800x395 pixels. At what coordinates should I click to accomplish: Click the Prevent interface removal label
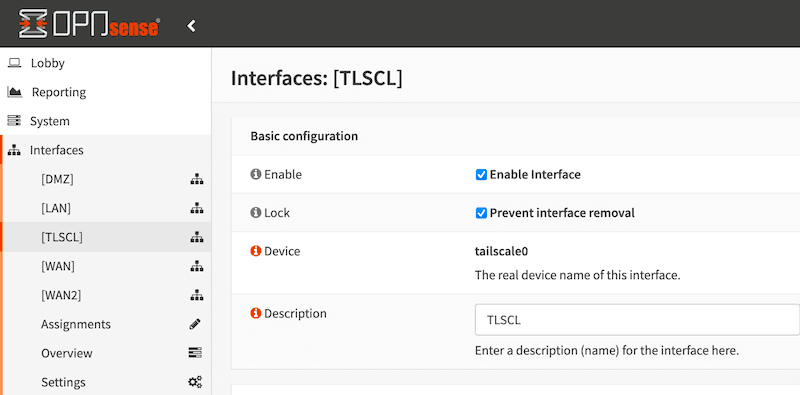[x=562, y=213]
